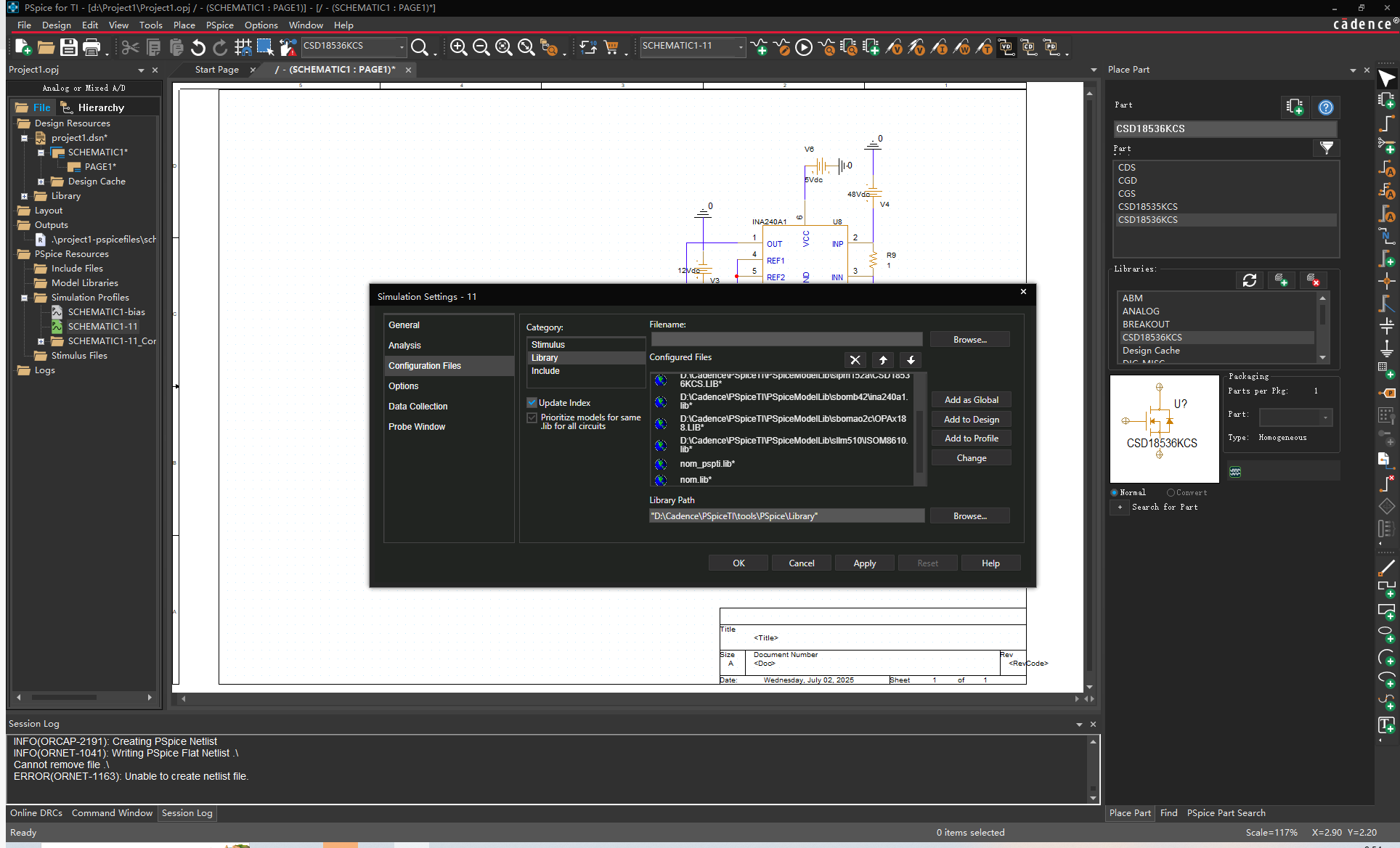Viewport: 1400px width, 848px height.
Task: Toggle the Update Index checkbox
Action: (532, 403)
